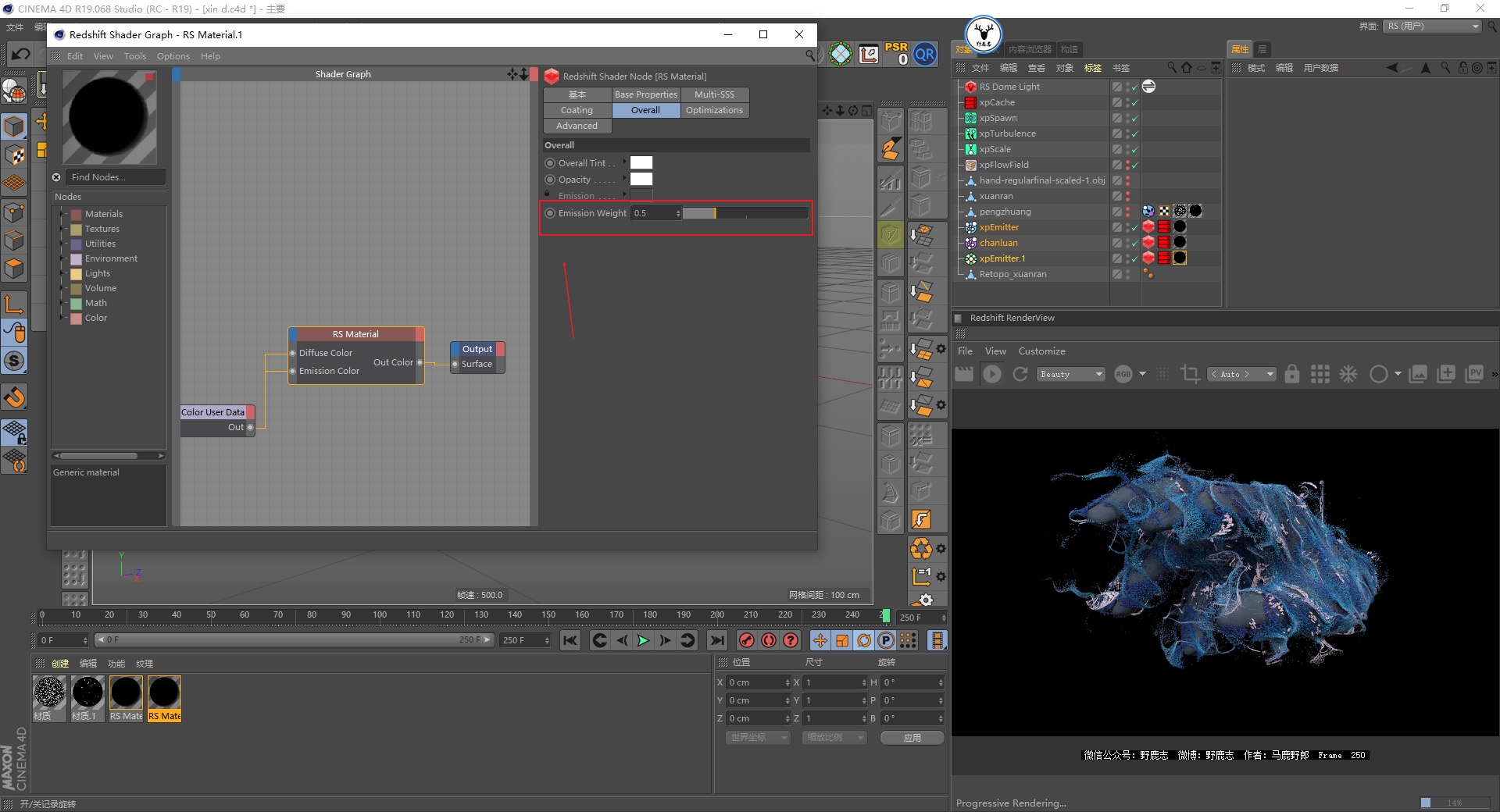The width and height of the screenshot is (1500, 812).
Task: Click the snowflake freeze icon in RenderView
Action: 1348,374
